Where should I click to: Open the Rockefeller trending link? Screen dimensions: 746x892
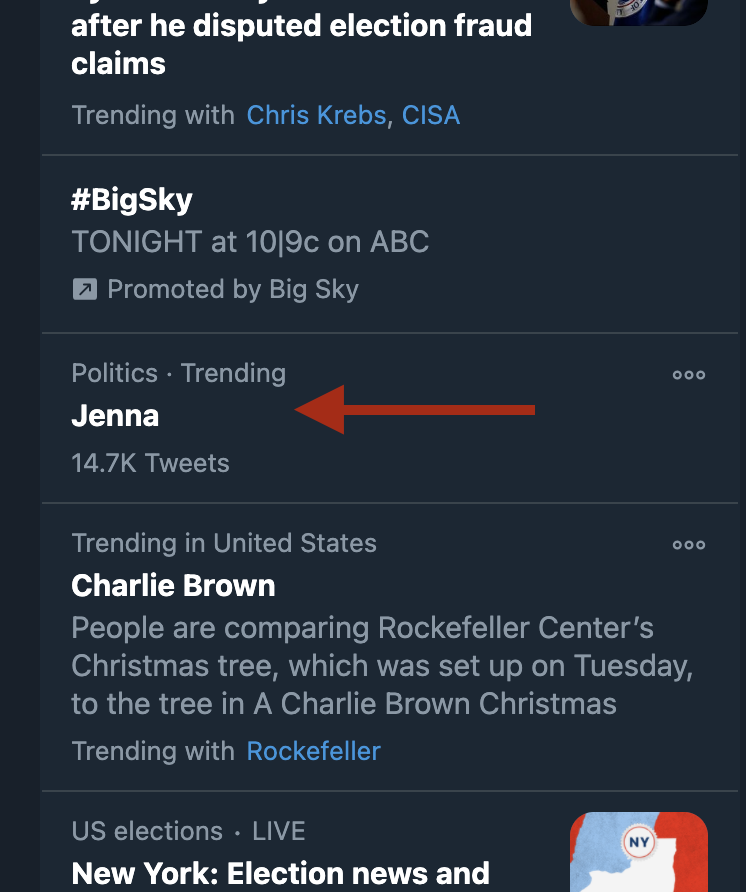coord(314,751)
